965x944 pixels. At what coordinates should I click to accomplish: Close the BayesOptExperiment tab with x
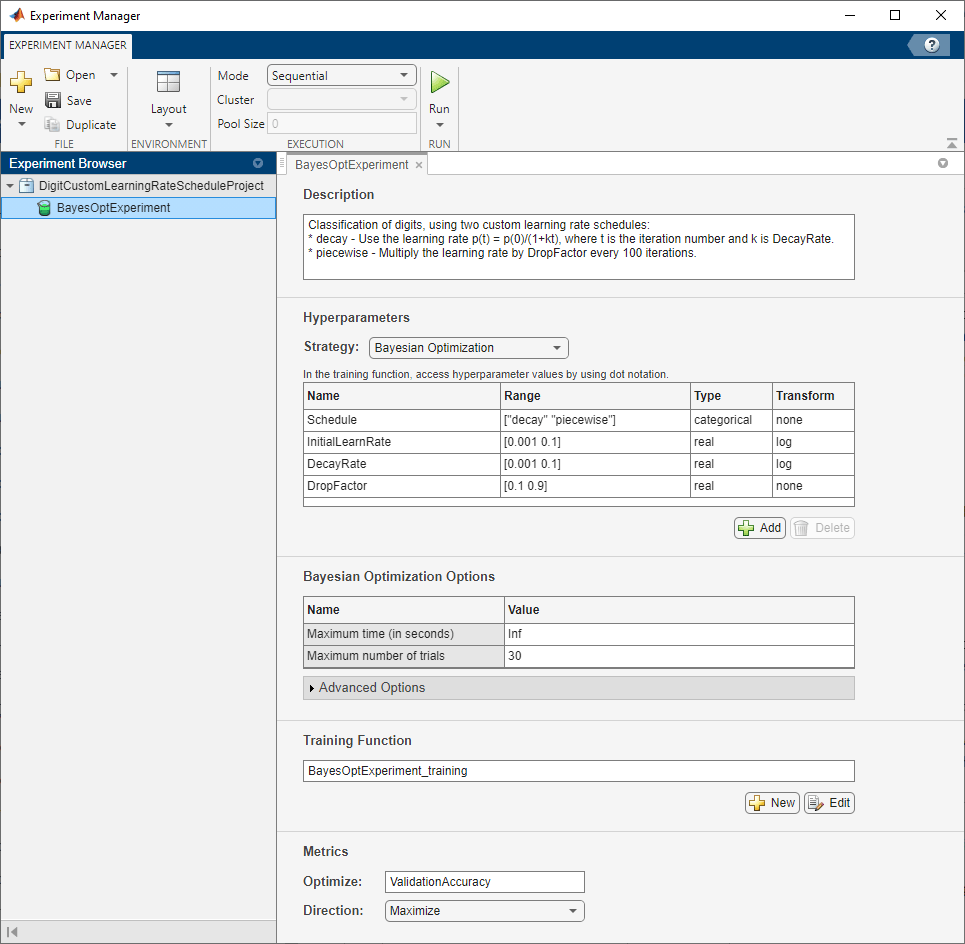click(419, 165)
